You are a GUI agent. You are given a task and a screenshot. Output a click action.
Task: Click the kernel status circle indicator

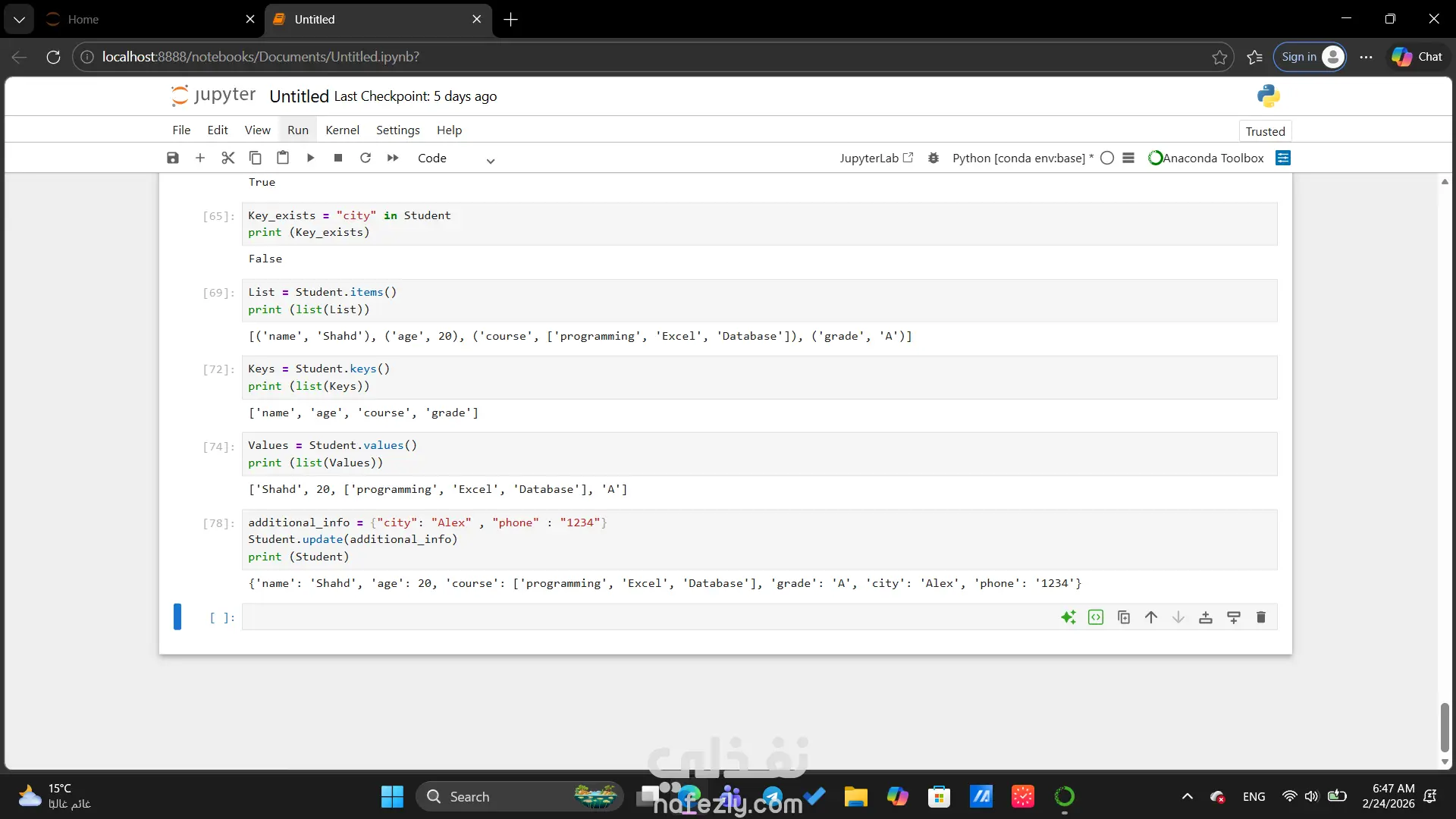[x=1107, y=158]
